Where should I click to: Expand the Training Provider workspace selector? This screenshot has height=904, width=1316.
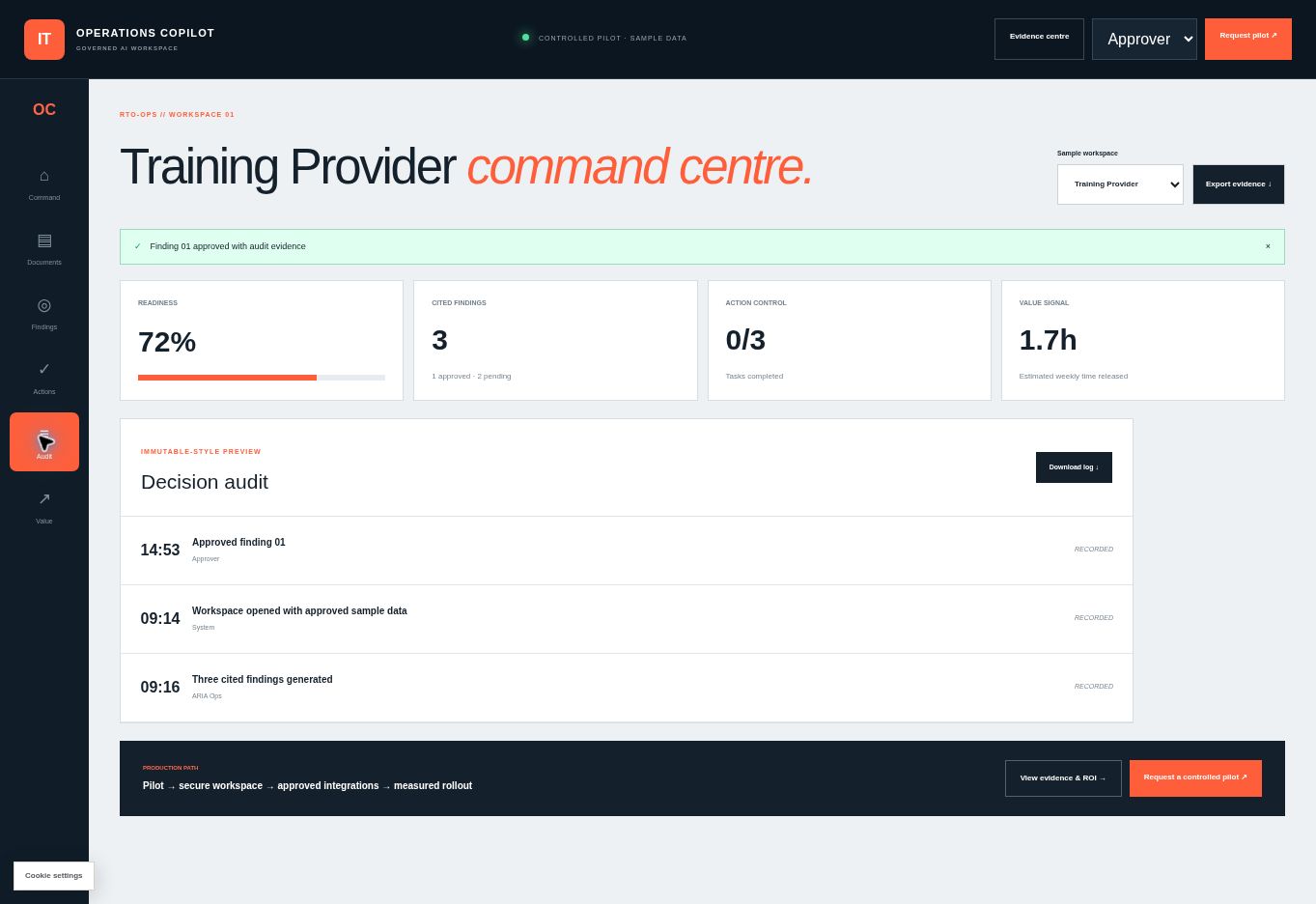[1120, 184]
